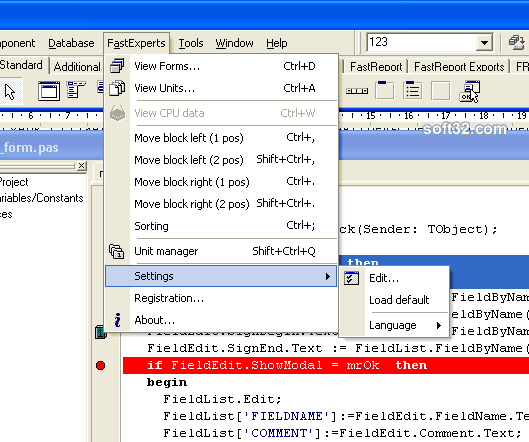
Task: Select the Panel component in palette
Action: (441, 91)
